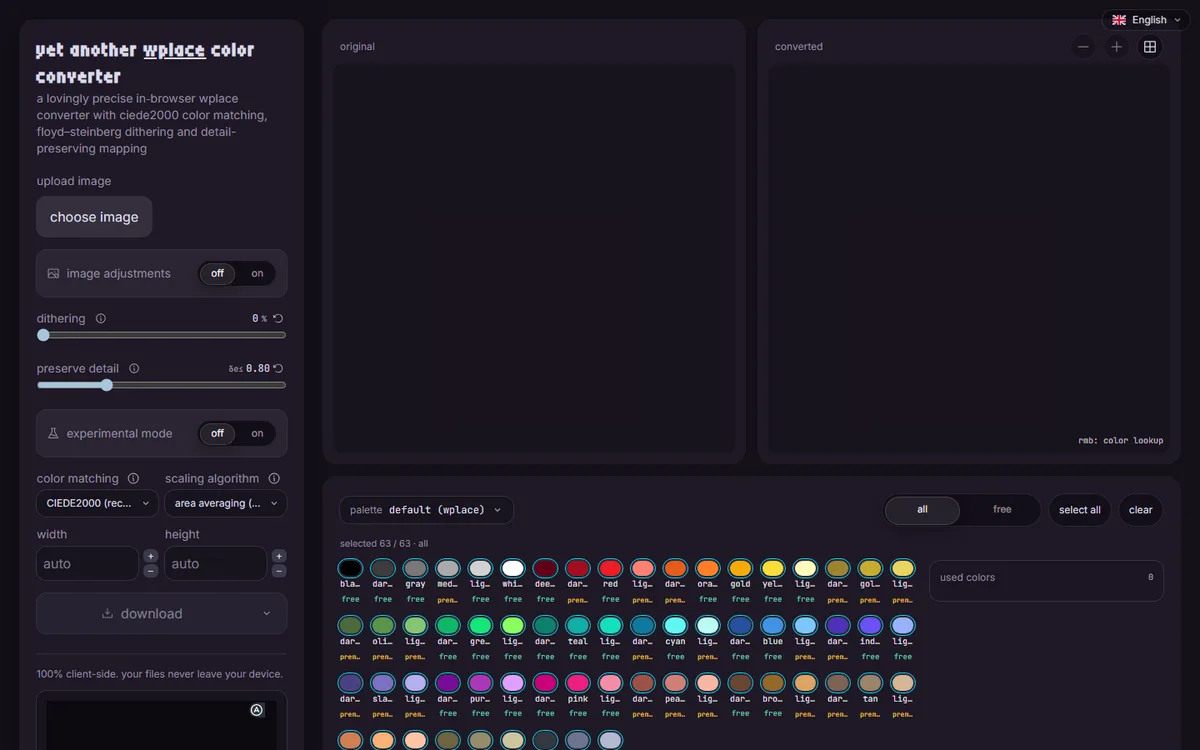Zoom in on the converted preview
The height and width of the screenshot is (750, 1200).
1117,47
